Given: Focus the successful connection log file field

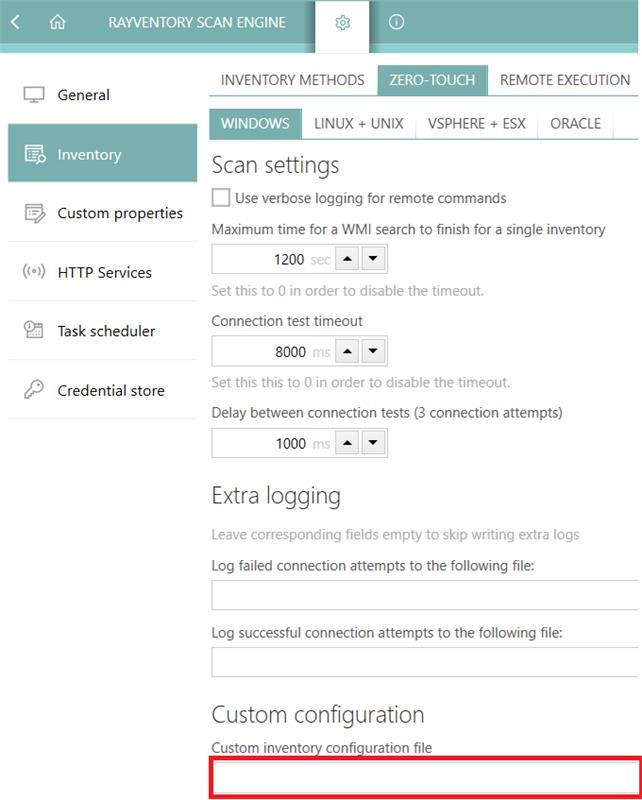Looking at the screenshot, I should coord(425,662).
